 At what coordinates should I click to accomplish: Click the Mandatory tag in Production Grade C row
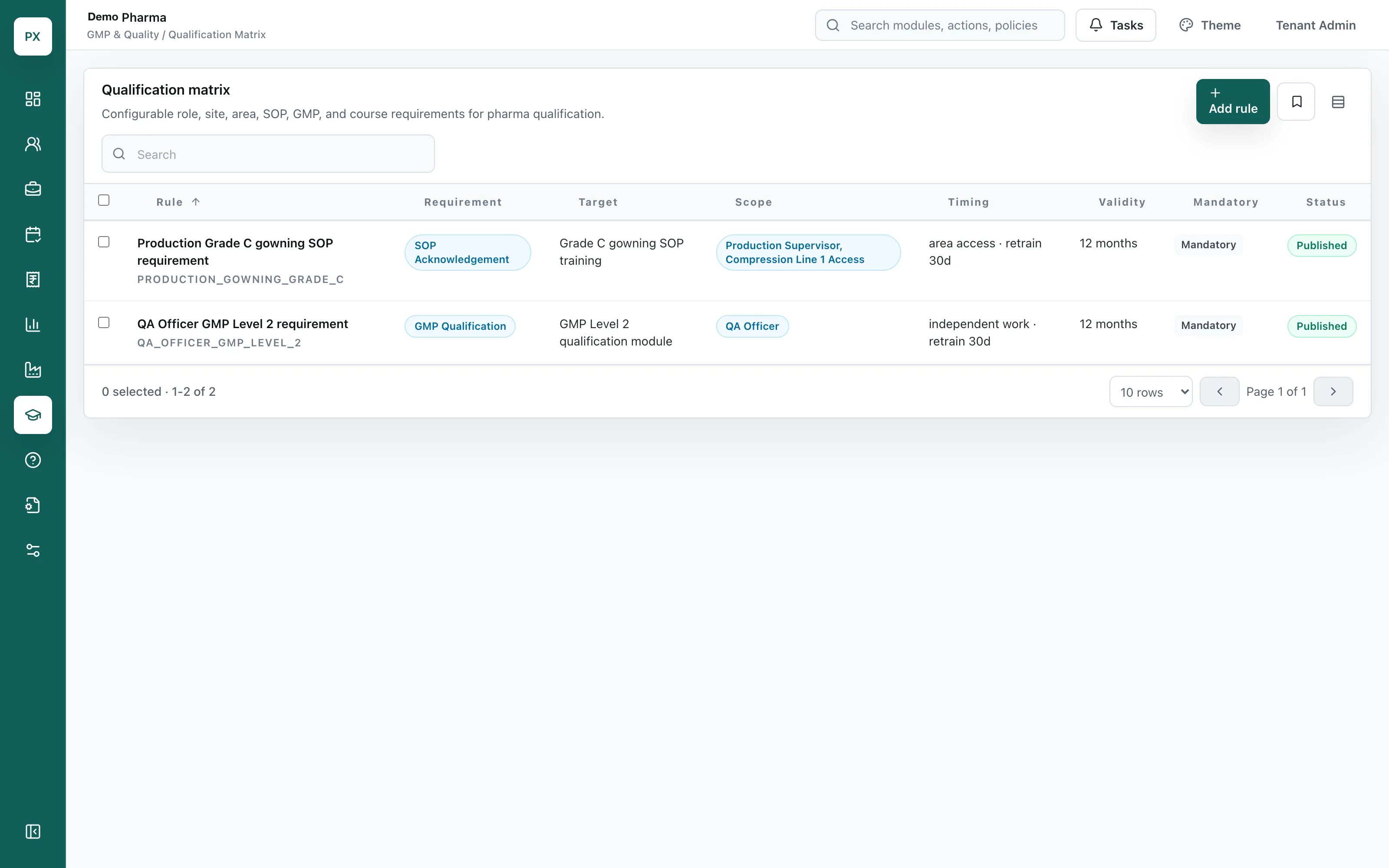coord(1208,244)
